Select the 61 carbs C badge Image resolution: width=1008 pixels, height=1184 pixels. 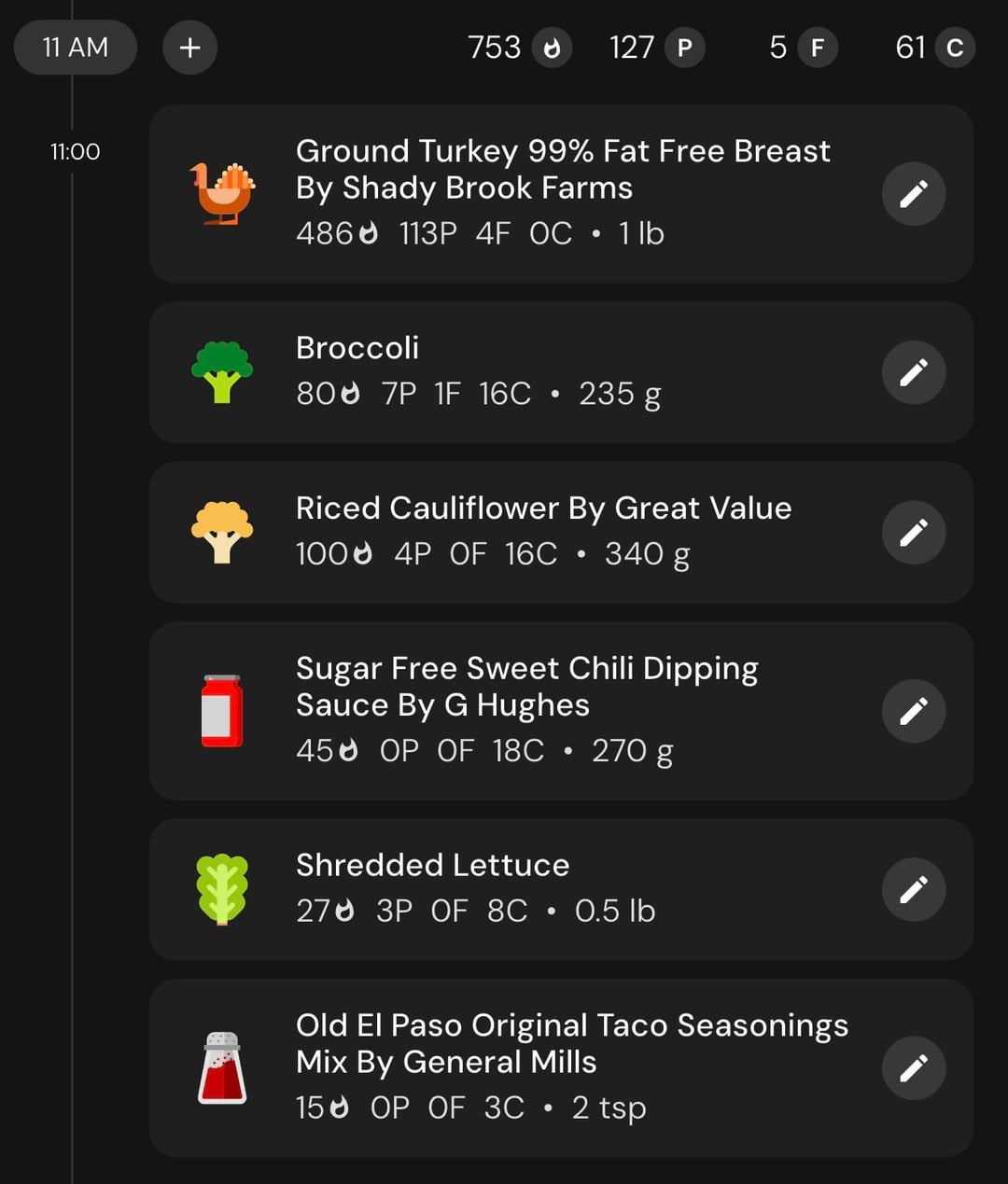(954, 48)
